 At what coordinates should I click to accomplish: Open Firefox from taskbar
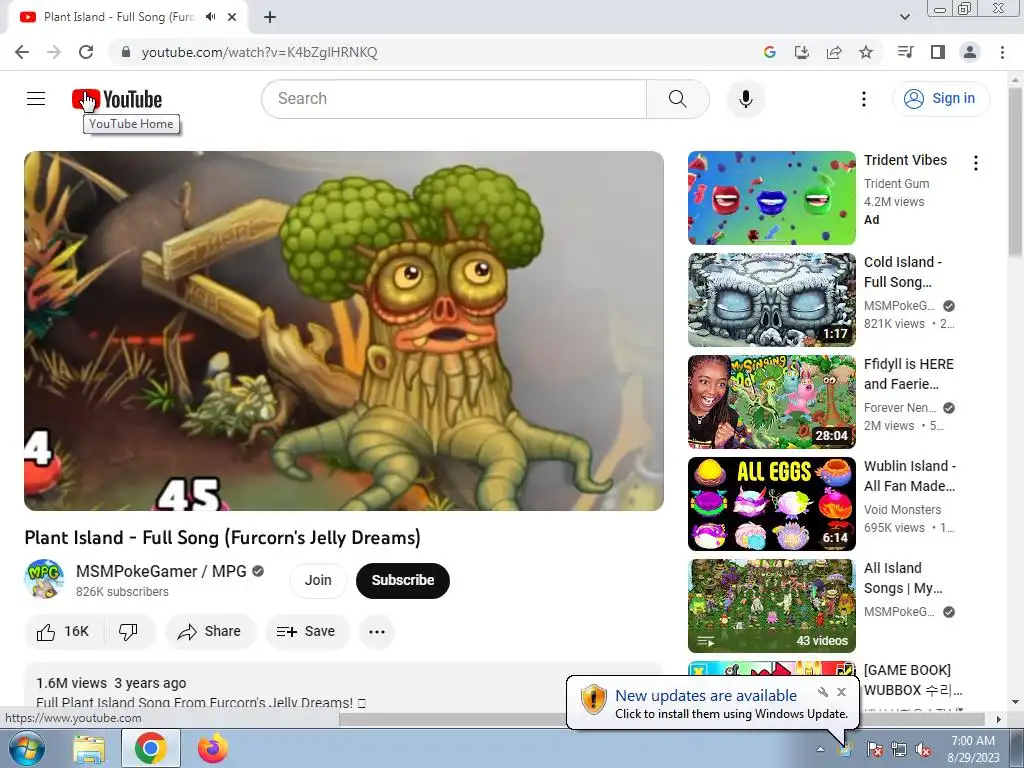213,748
